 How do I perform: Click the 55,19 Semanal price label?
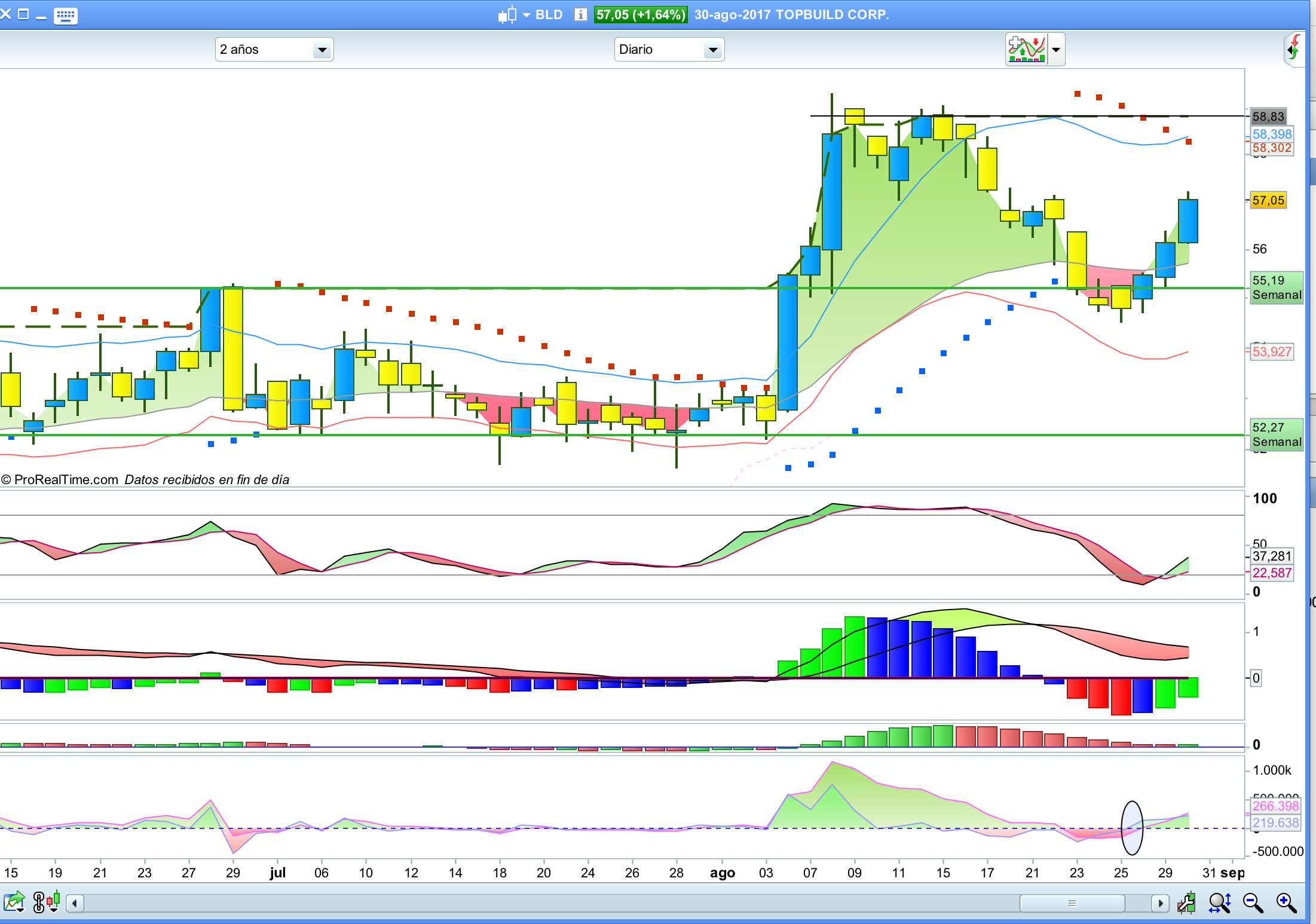(1276, 287)
